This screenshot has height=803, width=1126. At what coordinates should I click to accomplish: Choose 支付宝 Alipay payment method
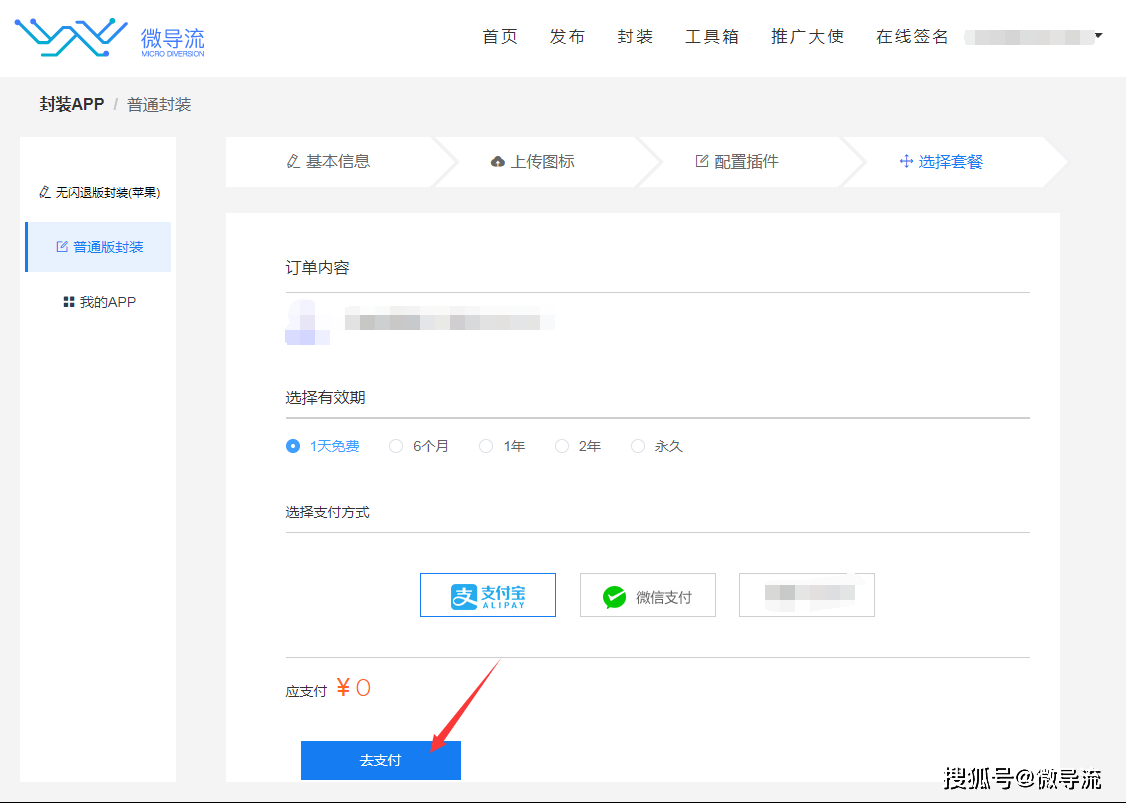pos(488,595)
